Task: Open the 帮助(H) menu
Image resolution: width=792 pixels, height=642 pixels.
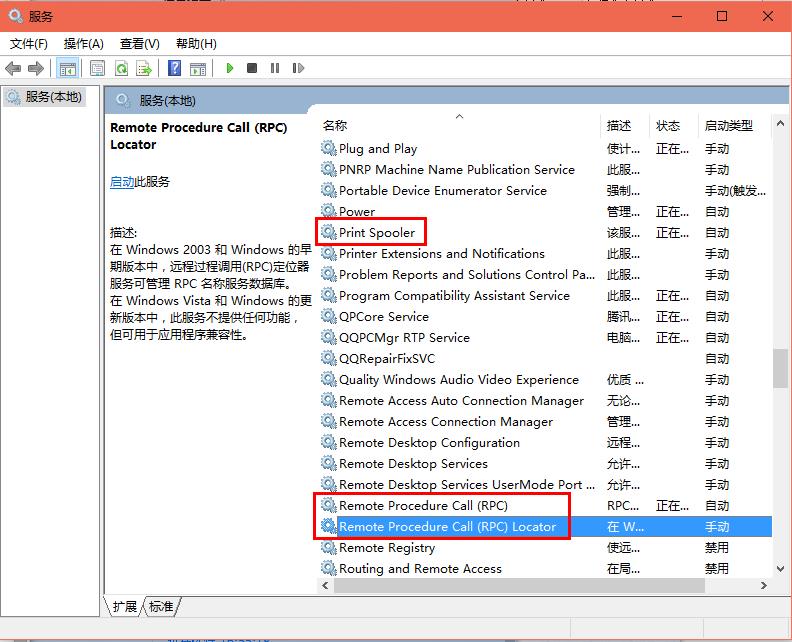Action: [196, 44]
